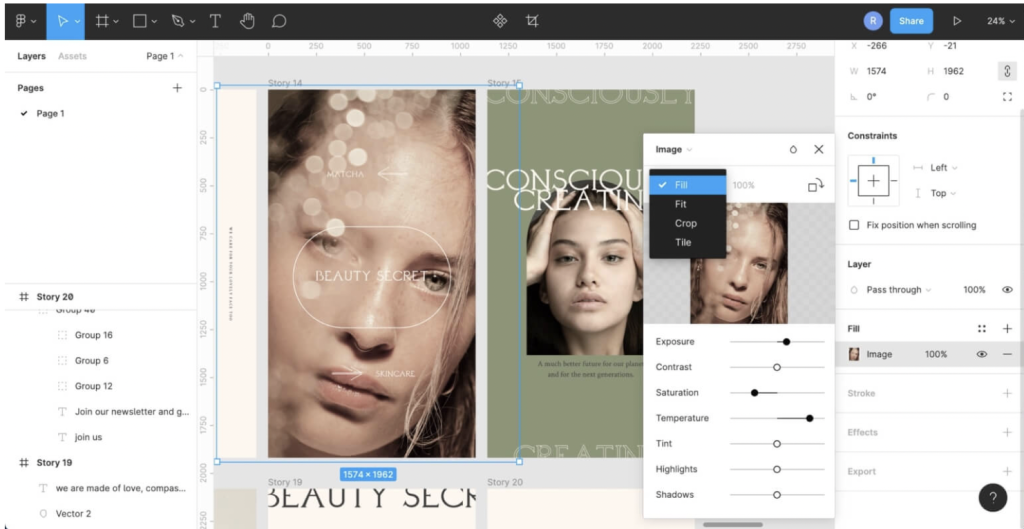This screenshot has width=1024, height=529.
Task: Switch to Assets tab
Action: click(72, 56)
